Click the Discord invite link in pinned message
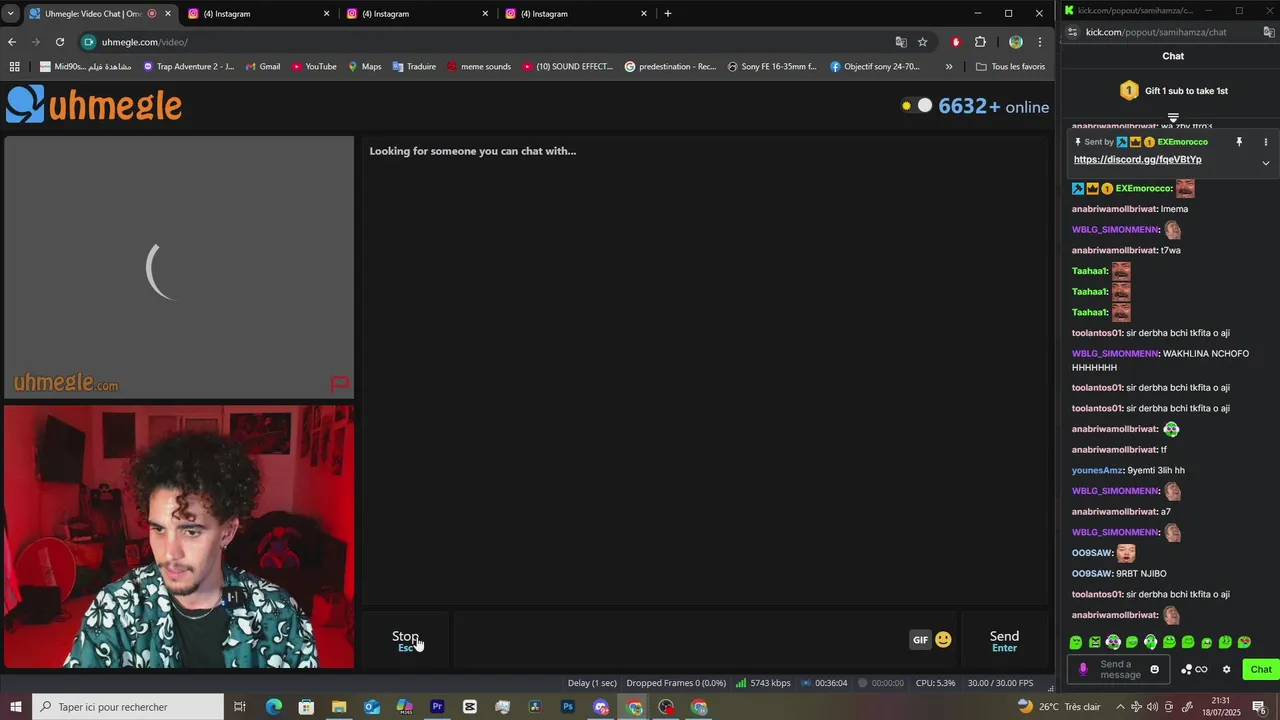This screenshot has height=720, width=1280. tap(1138, 160)
